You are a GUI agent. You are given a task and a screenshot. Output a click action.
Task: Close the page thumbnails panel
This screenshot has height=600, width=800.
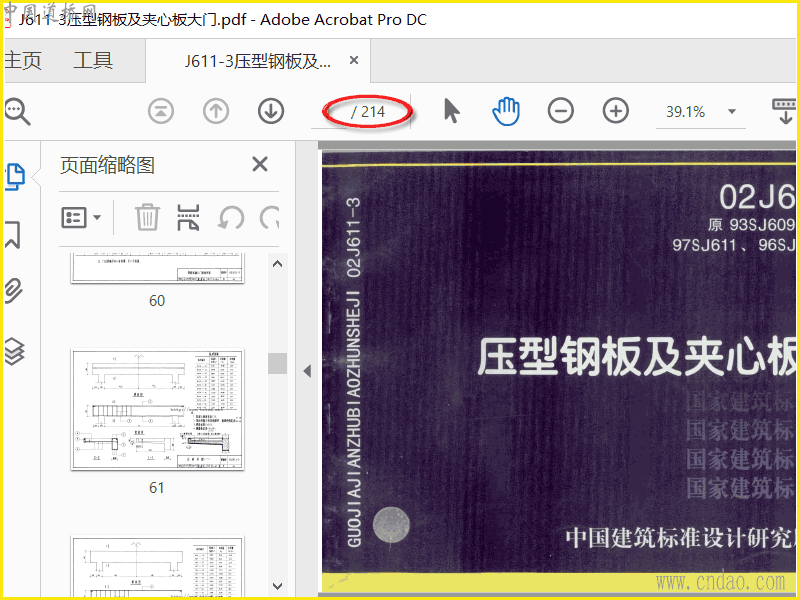(260, 164)
